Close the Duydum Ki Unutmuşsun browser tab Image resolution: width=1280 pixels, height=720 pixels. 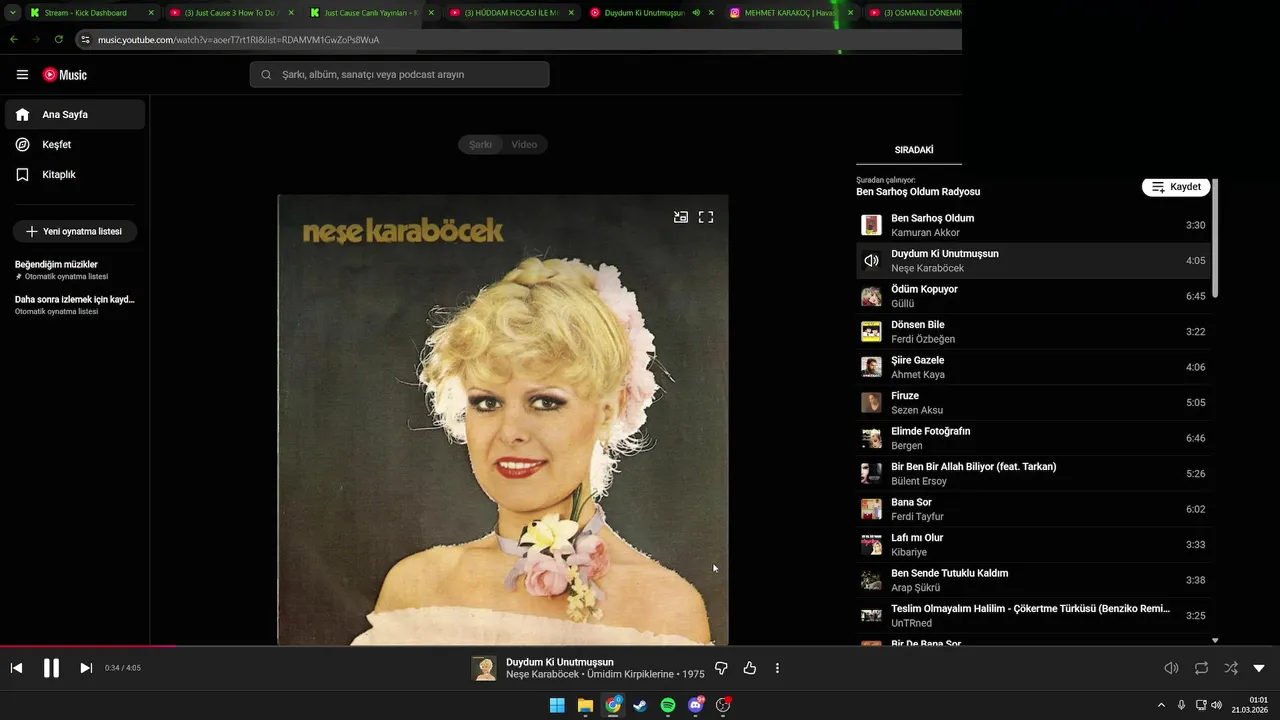pyautogui.click(x=711, y=13)
